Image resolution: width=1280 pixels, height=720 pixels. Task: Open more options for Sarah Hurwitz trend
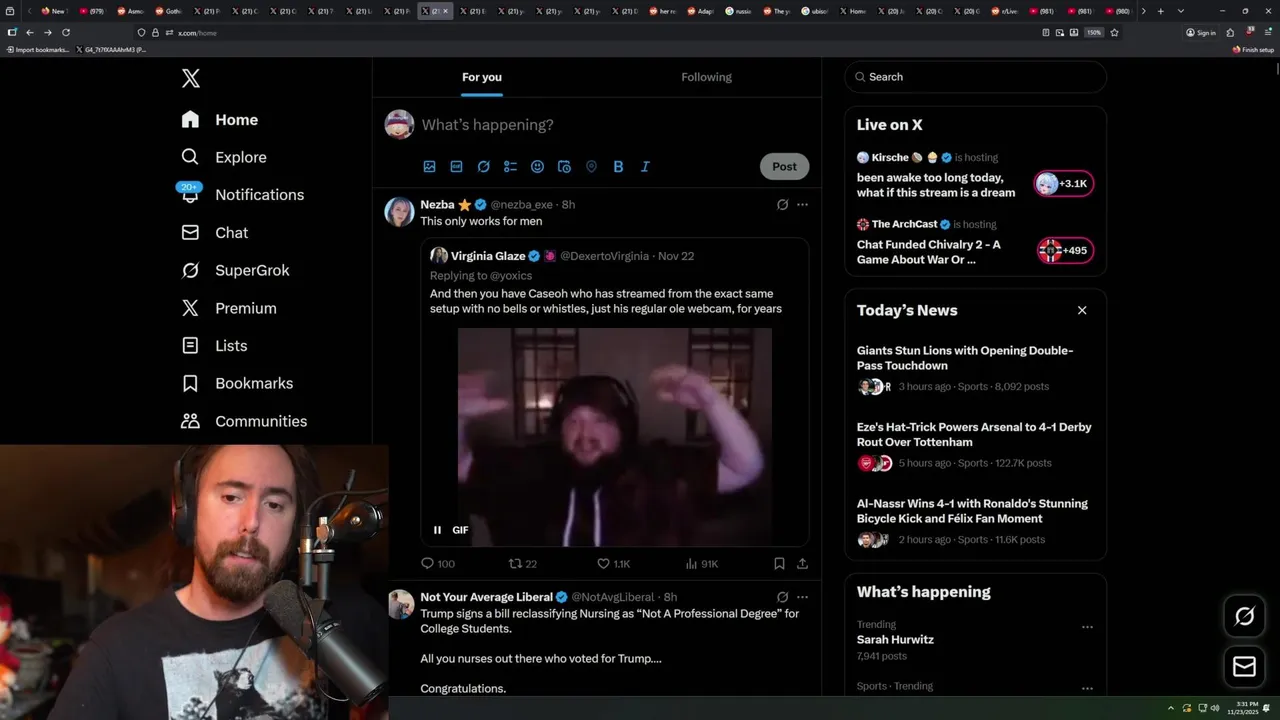click(1087, 627)
